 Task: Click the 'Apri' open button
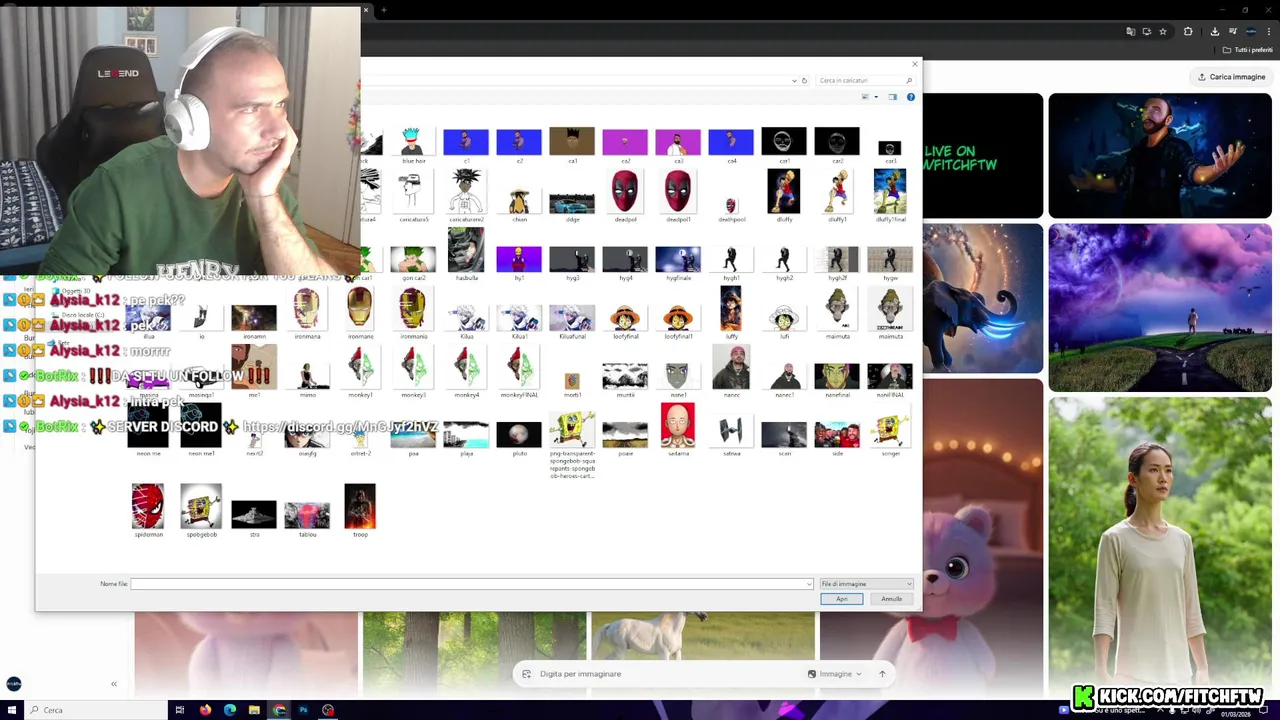[x=842, y=599]
